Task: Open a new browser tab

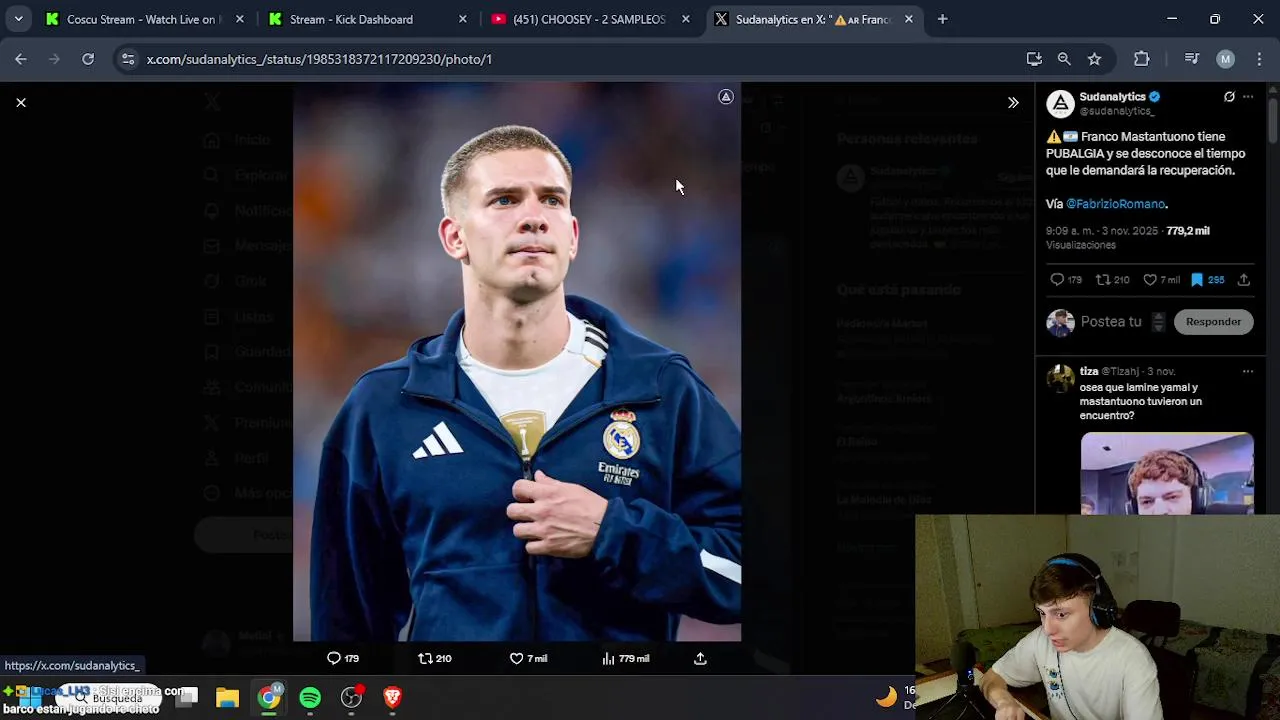Action: [x=942, y=19]
